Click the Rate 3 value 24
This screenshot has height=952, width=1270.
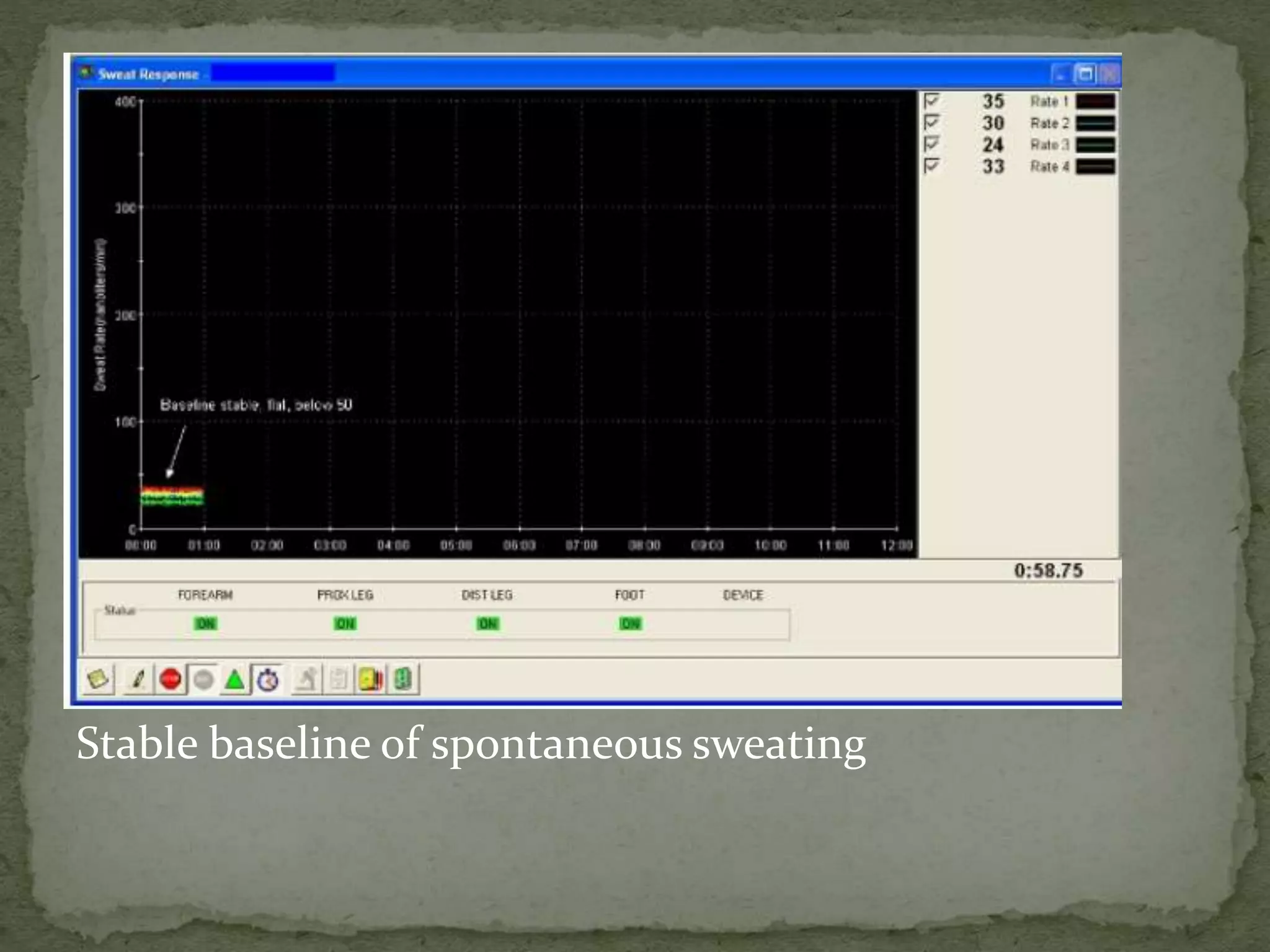coord(993,144)
